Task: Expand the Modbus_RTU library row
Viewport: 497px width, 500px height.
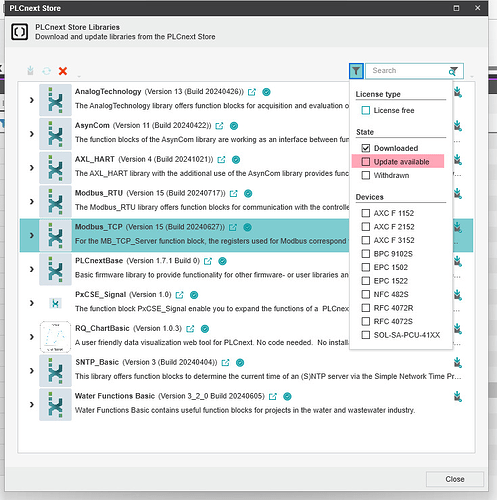Action: click(x=32, y=202)
